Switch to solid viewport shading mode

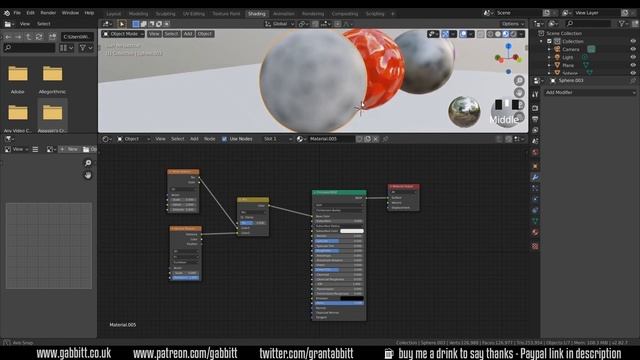pyautogui.click(x=498, y=34)
